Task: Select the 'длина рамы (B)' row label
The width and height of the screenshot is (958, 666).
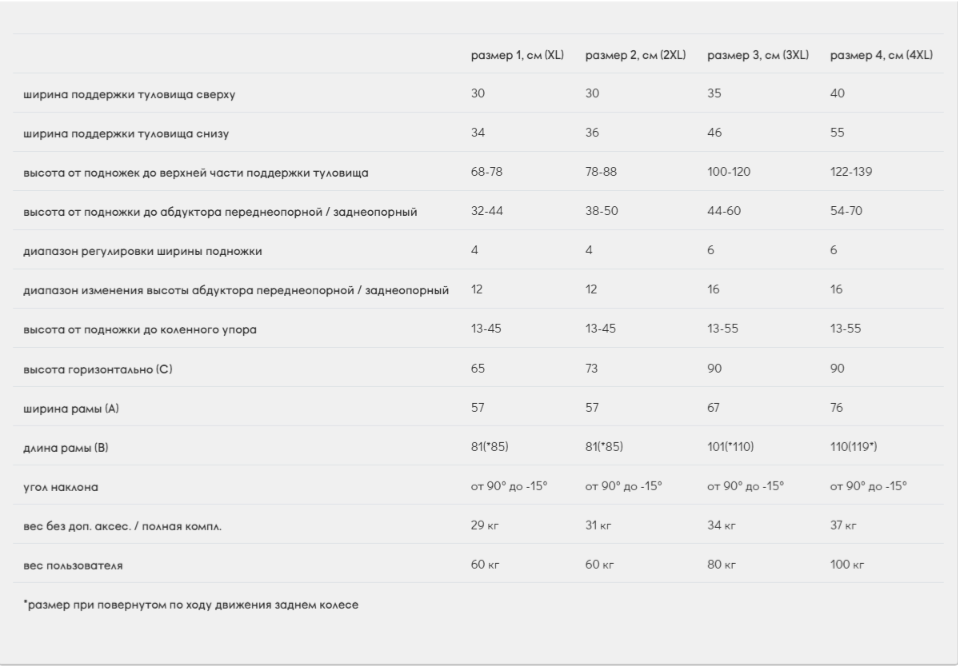Action: (x=65, y=448)
